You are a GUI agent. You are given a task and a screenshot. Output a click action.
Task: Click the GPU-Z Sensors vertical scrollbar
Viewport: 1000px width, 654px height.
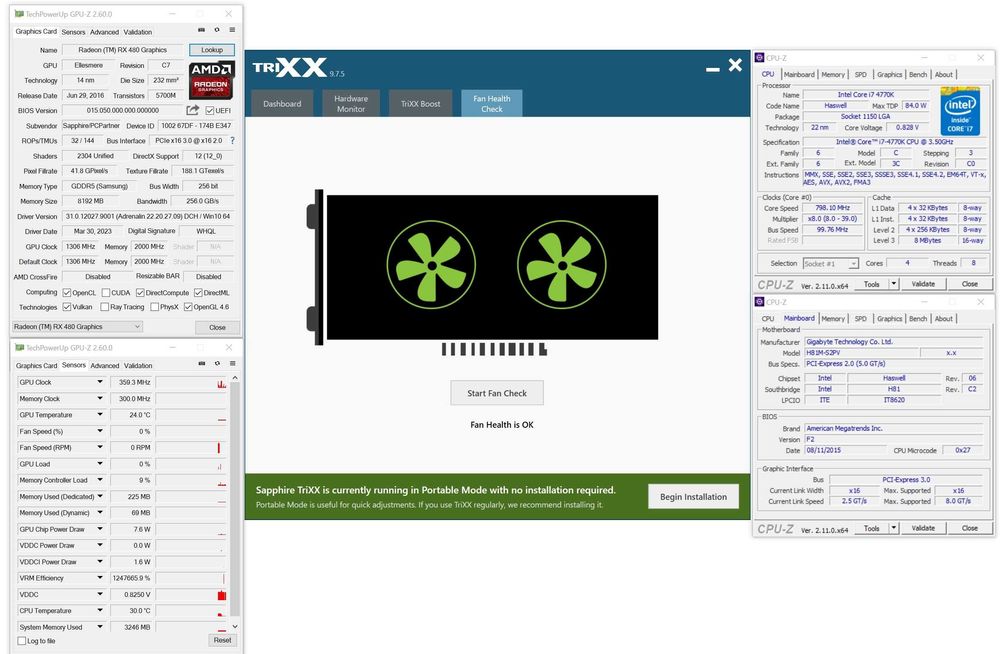coord(235,501)
